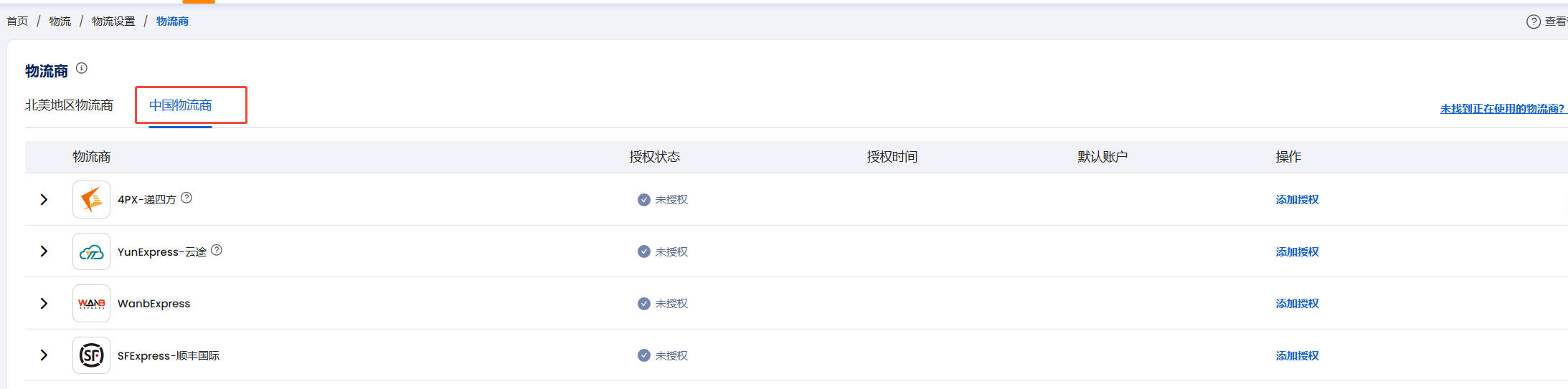Viewport: 1568px width, 389px height.
Task: Expand the YunExpress-云途 row
Action: (44, 251)
